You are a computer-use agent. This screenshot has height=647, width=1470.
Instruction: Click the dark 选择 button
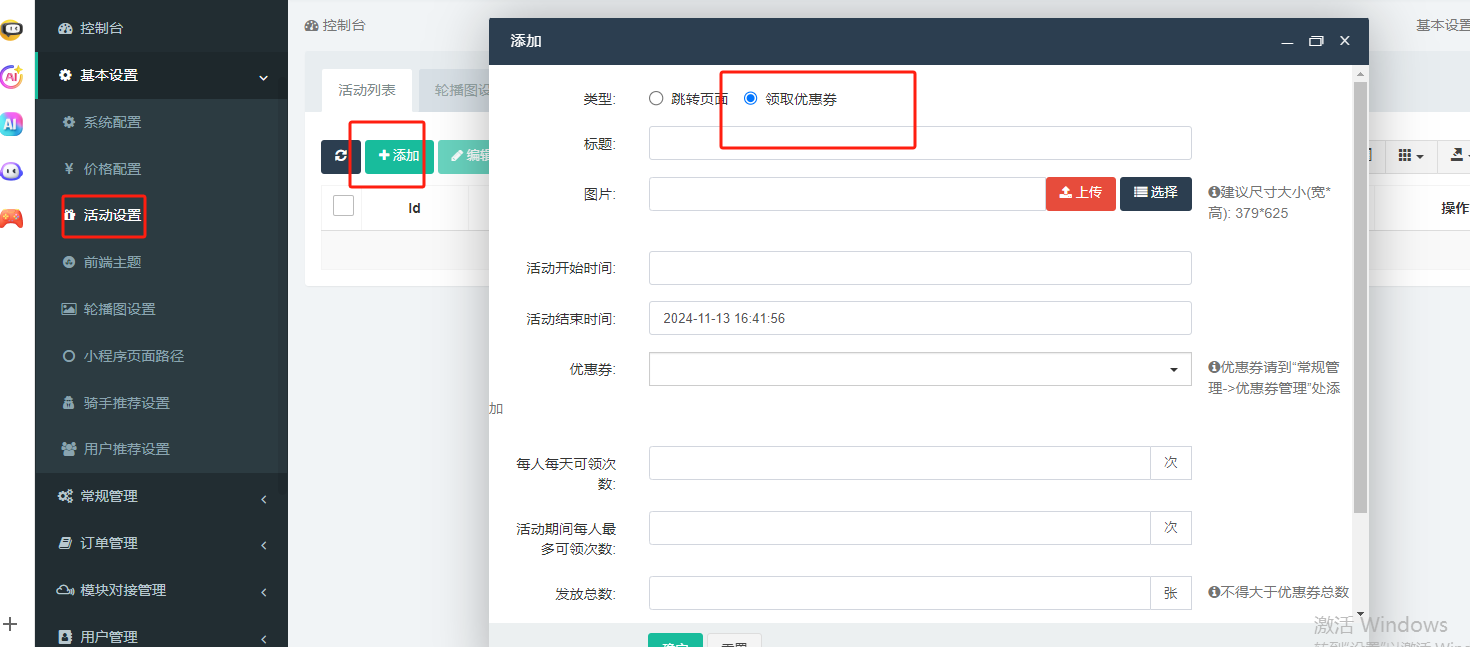[x=1156, y=193]
